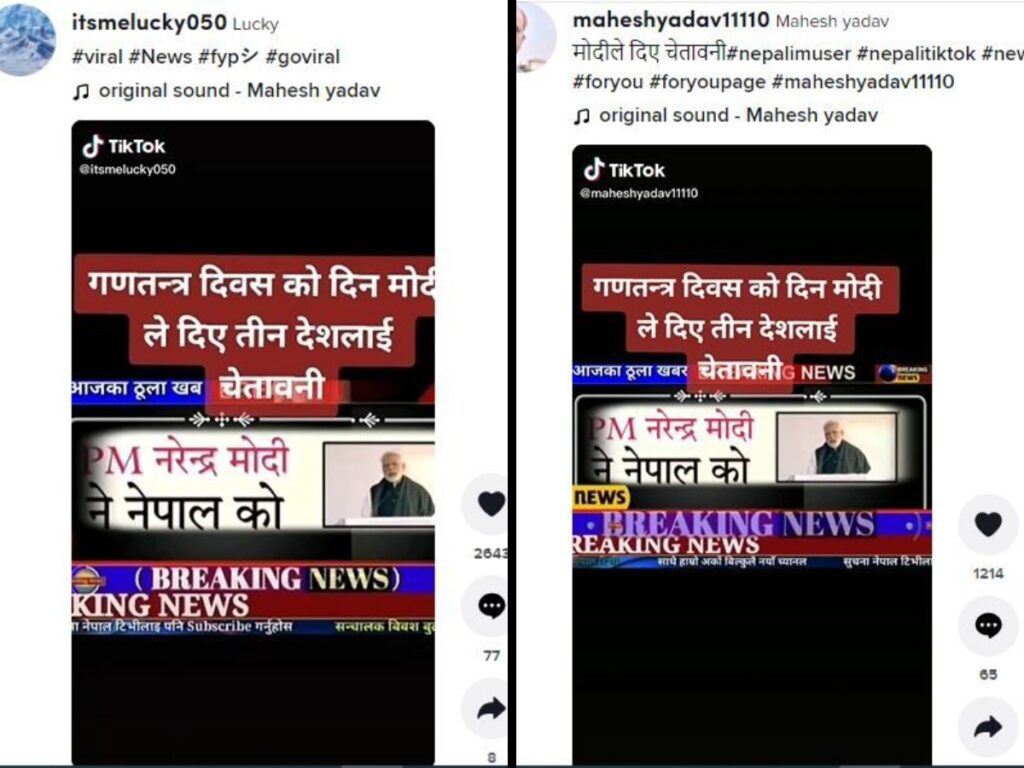Like the itsmelucky050 video via heart icon
1024x768 pixels.
tap(490, 504)
